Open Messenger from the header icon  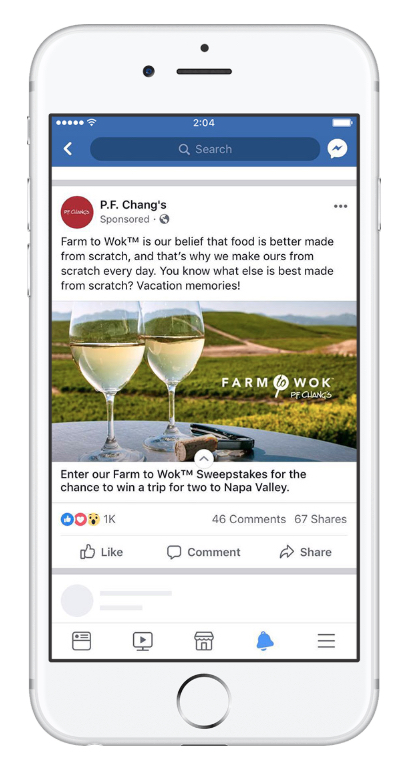click(337, 149)
